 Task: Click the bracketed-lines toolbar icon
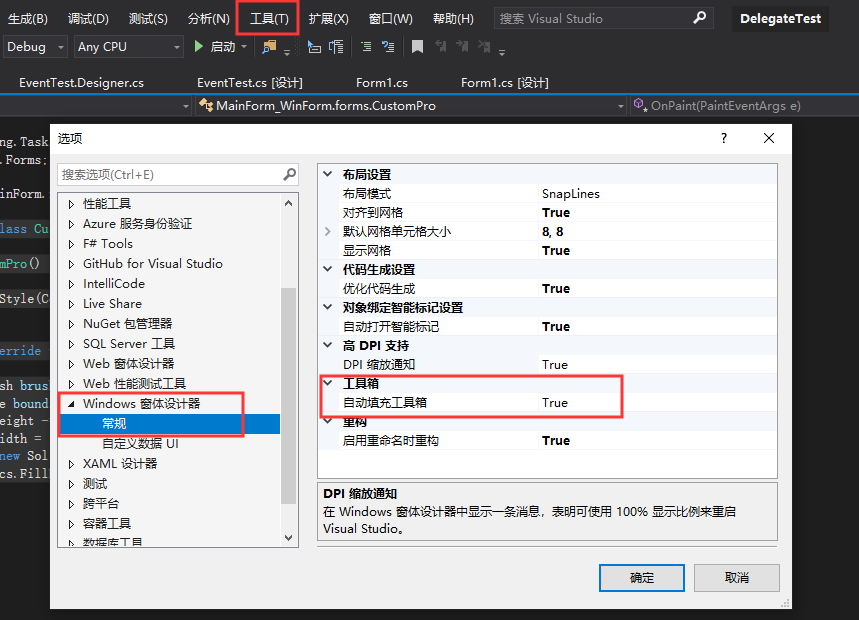click(336, 47)
